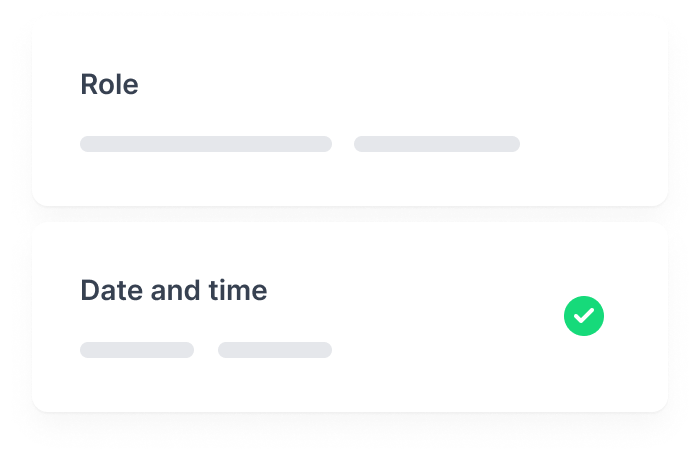Click the word time in the heading
Screen dimensions: 700x460
(x=238, y=290)
